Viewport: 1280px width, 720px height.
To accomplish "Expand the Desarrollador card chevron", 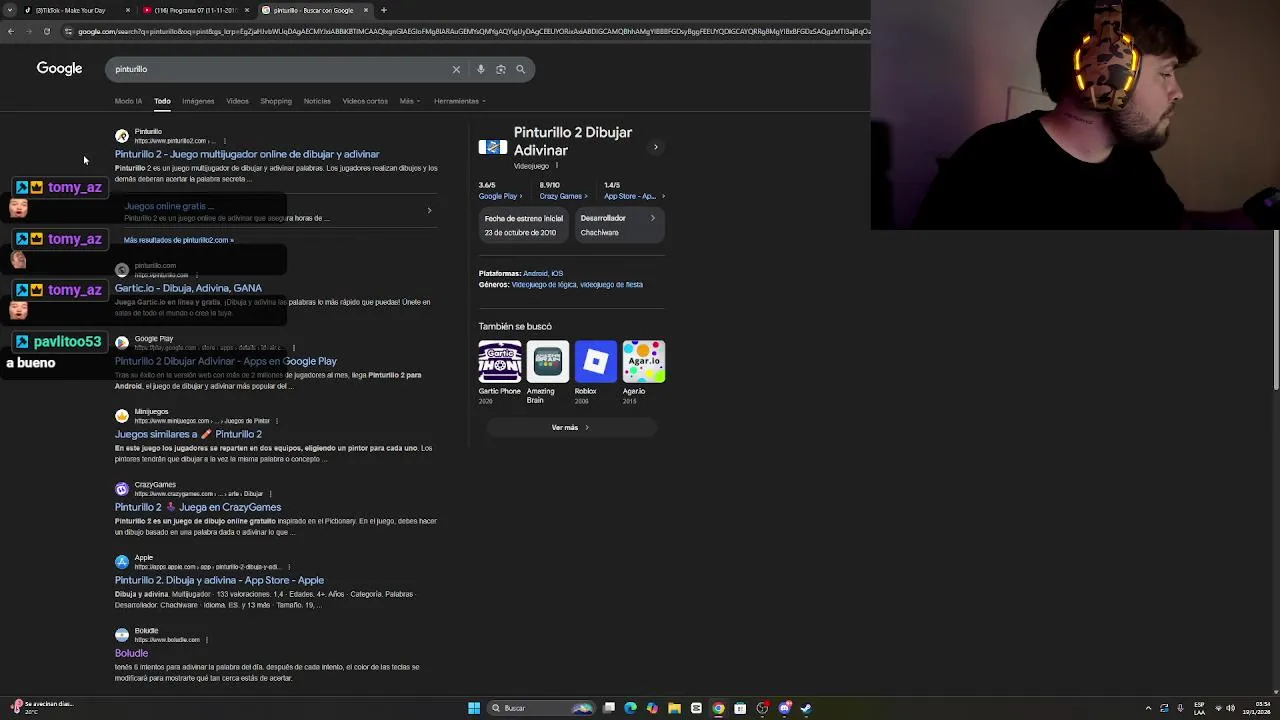I will (x=653, y=218).
